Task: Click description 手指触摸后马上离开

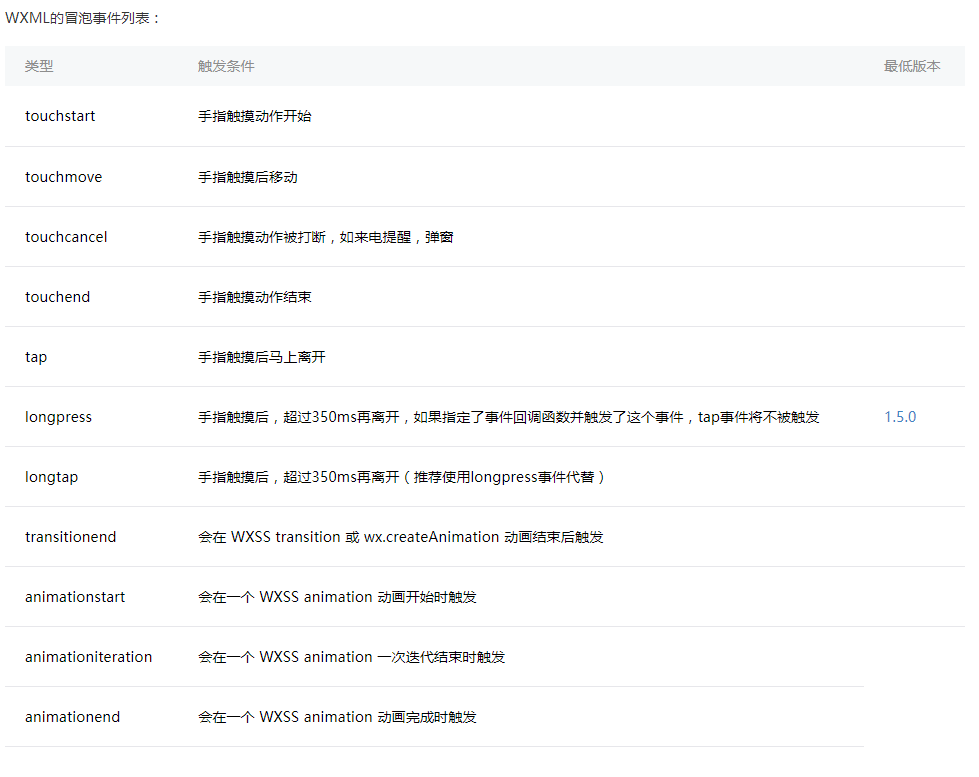Action: tap(262, 357)
